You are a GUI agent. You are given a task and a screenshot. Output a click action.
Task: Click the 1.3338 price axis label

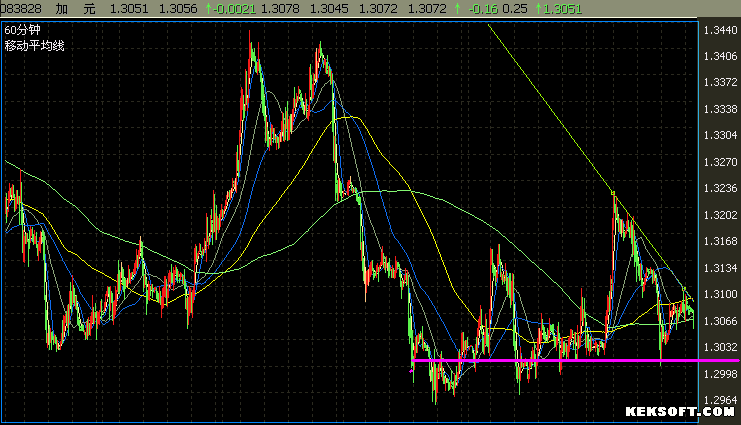point(720,109)
